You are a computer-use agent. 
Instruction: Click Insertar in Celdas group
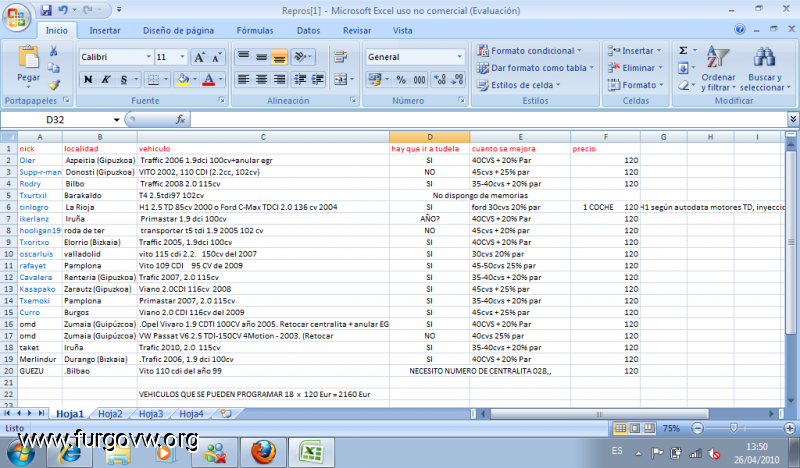[x=634, y=51]
